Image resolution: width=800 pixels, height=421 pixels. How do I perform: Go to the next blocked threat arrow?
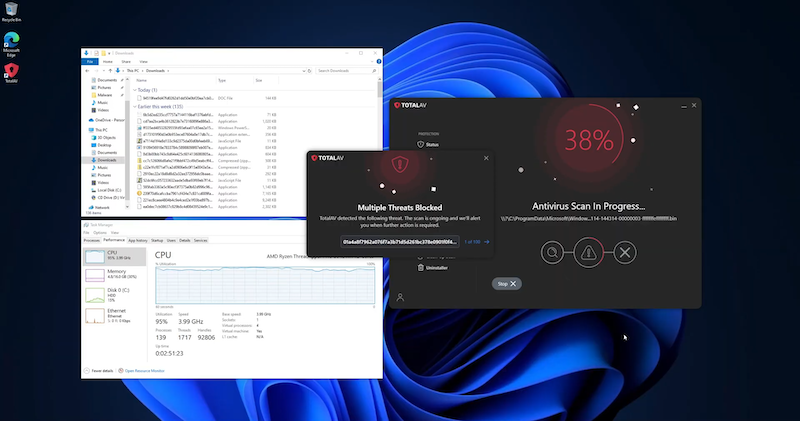coord(487,242)
